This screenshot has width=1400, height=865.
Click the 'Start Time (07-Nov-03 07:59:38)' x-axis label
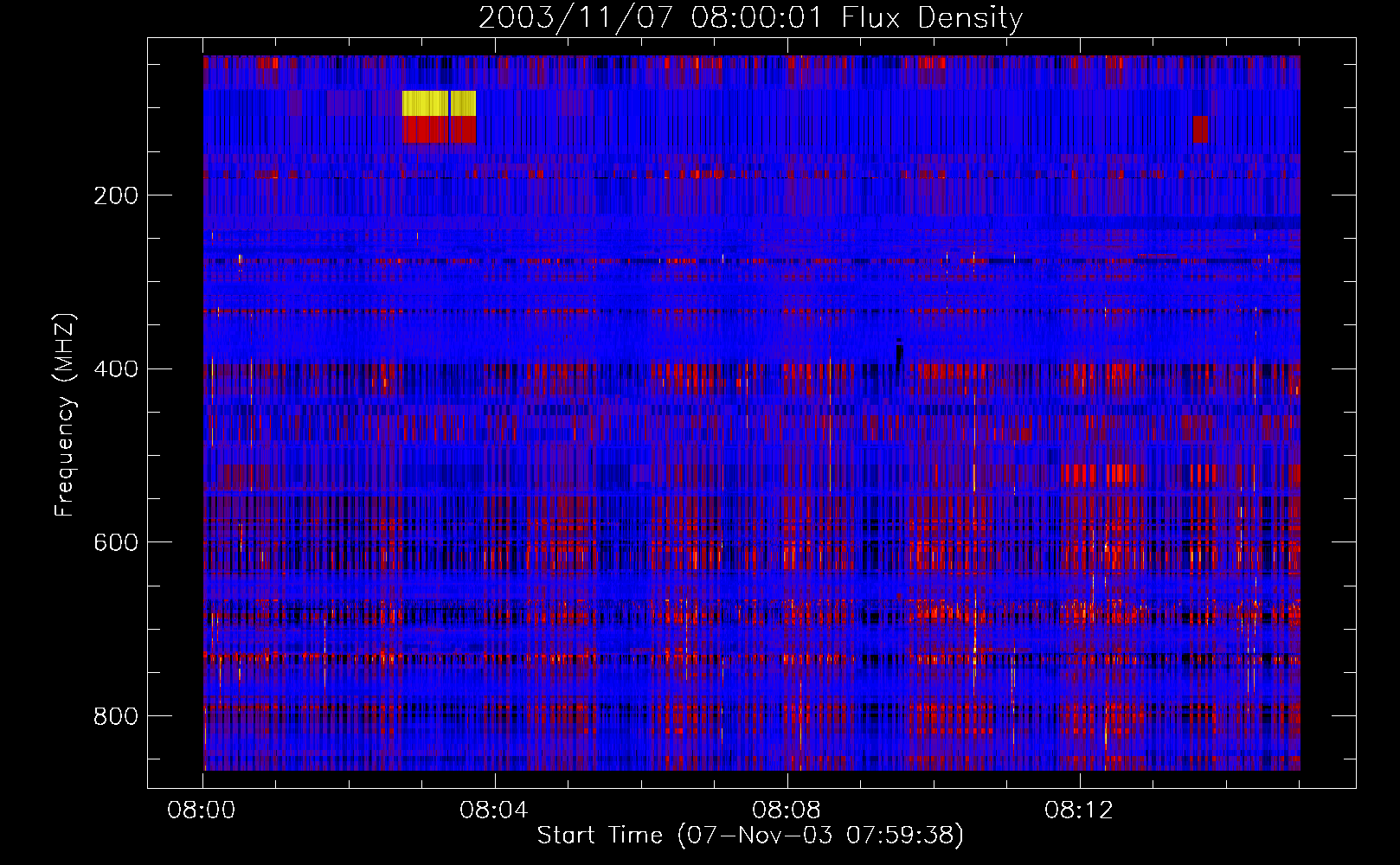[x=750, y=835]
